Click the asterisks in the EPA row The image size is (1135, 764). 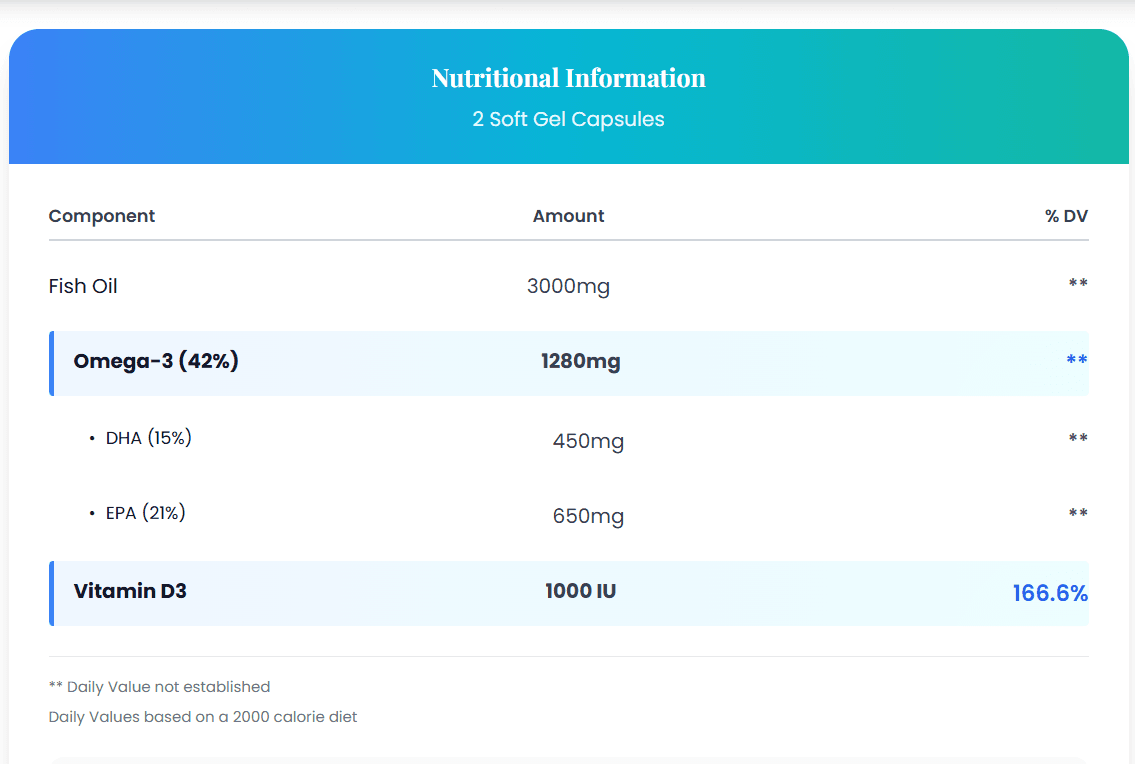pos(1077,513)
